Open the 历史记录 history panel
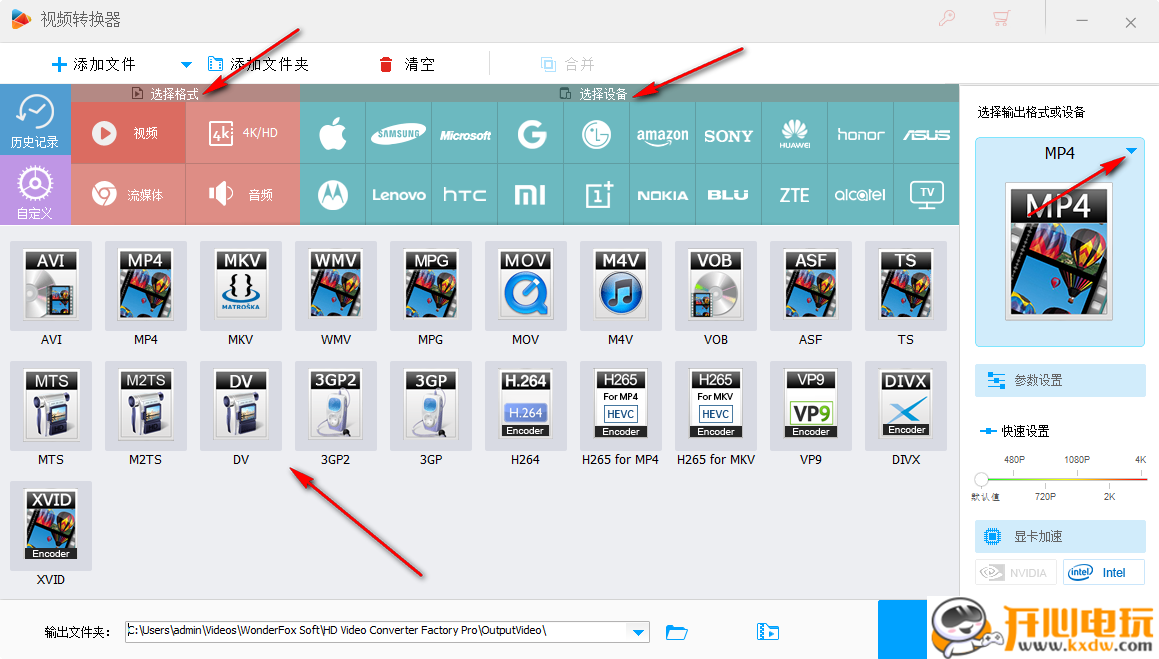Viewport: 1159px width, 659px height. click(x=35, y=120)
